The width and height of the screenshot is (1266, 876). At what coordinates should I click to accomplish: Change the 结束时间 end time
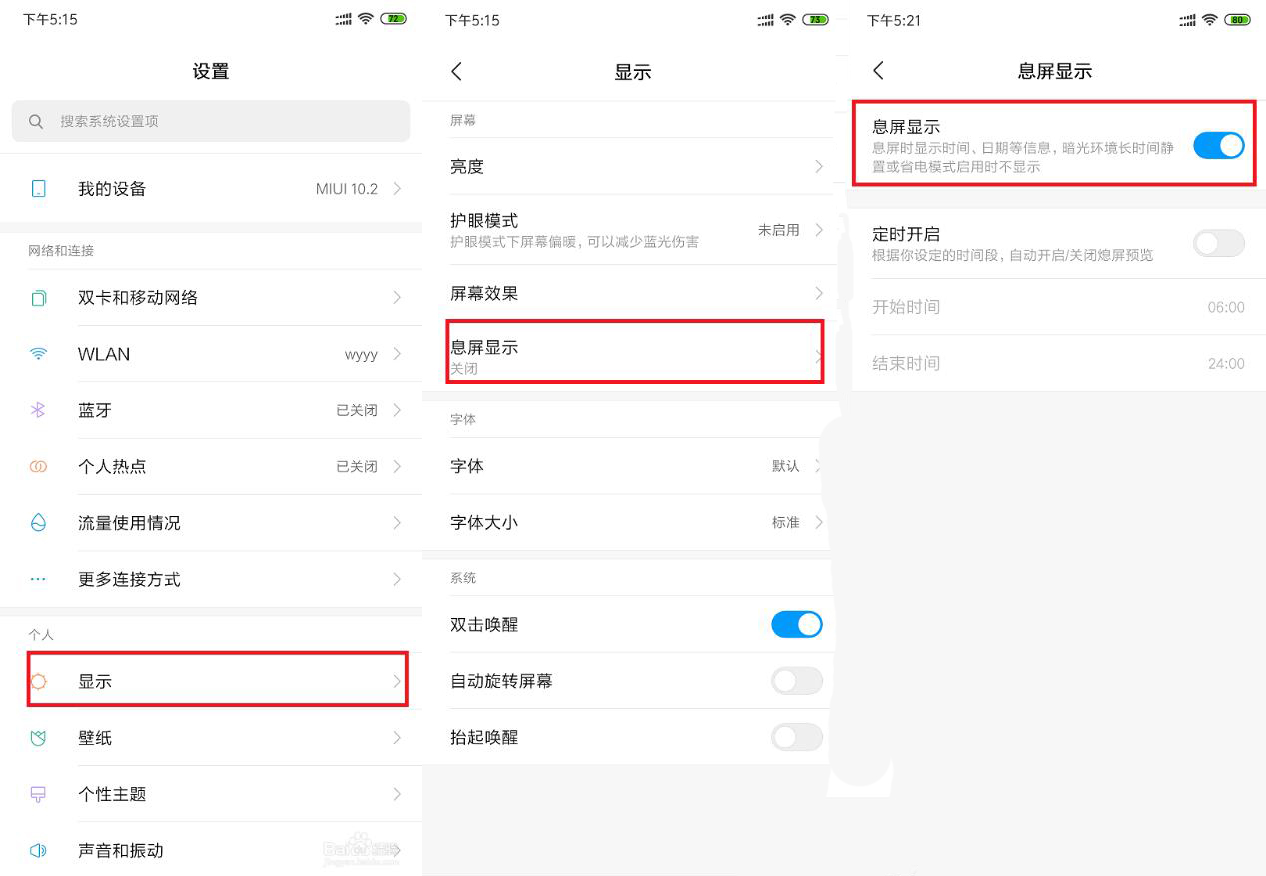(1055, 363)
